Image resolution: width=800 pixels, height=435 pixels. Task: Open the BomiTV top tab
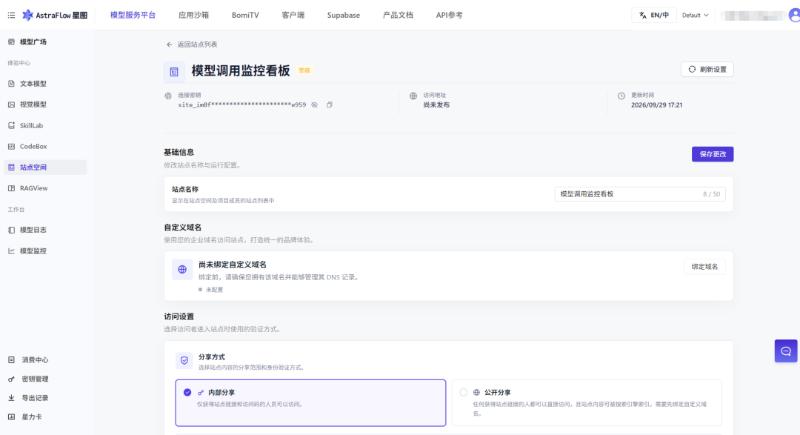(x=245, y=15)
